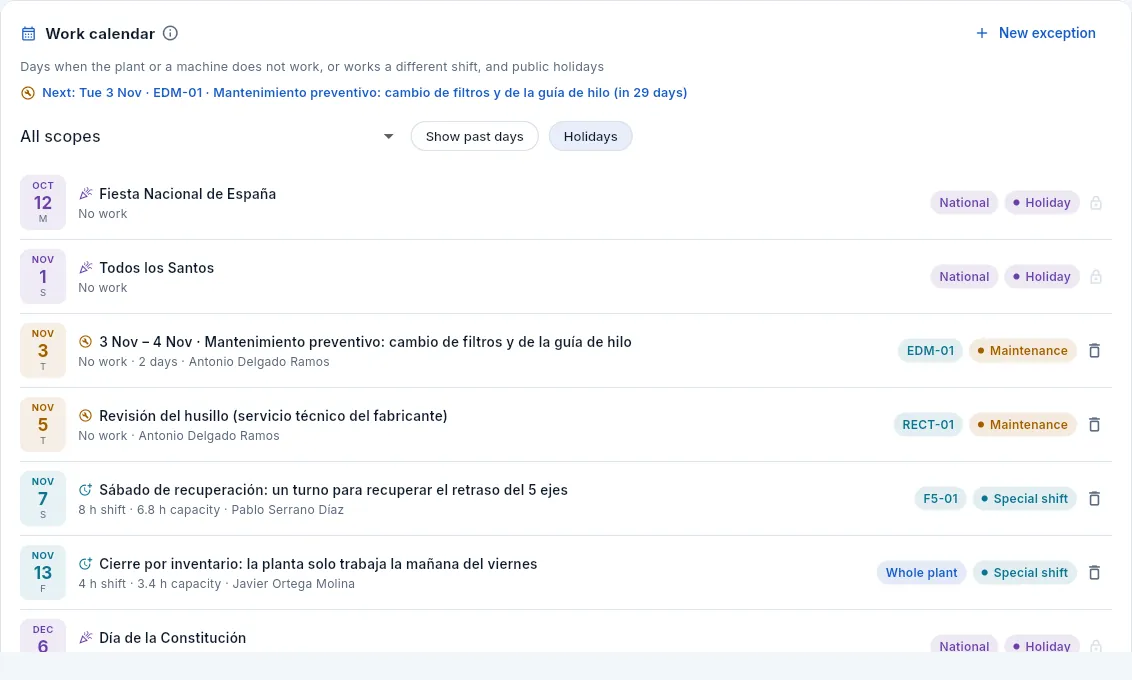Click Maintenance badge on EDM-01 row
This screenshot has height=680, width=1132.
[x=1022, y=351]
